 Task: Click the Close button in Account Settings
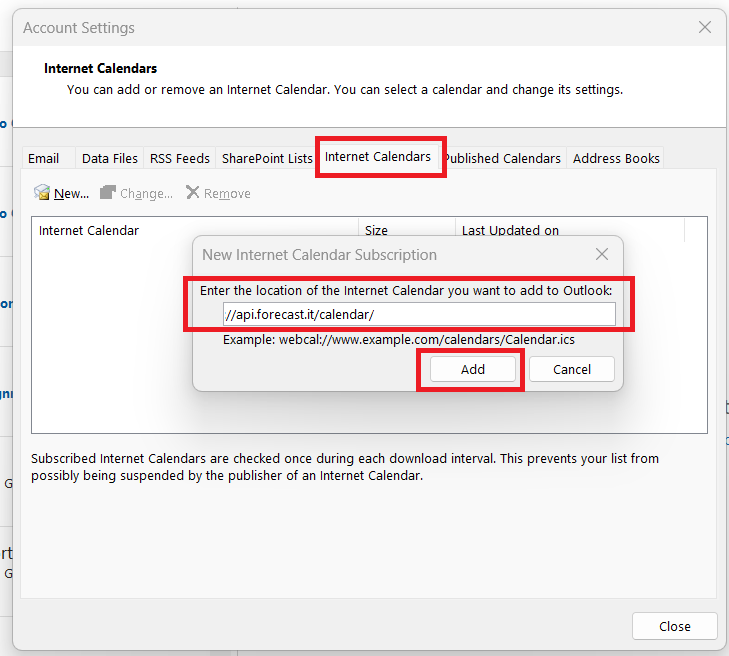coord(675,626)
